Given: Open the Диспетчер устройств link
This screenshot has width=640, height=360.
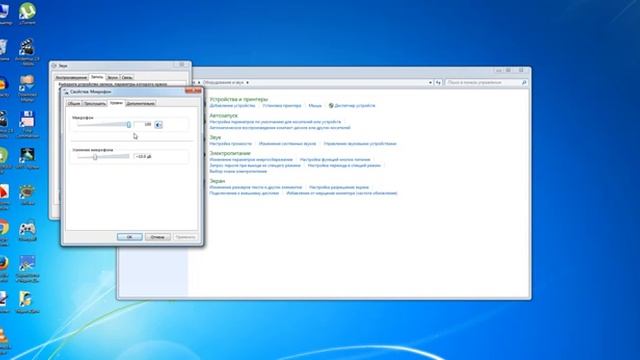Looking at the screenshot, I should (x=355, y=106).
